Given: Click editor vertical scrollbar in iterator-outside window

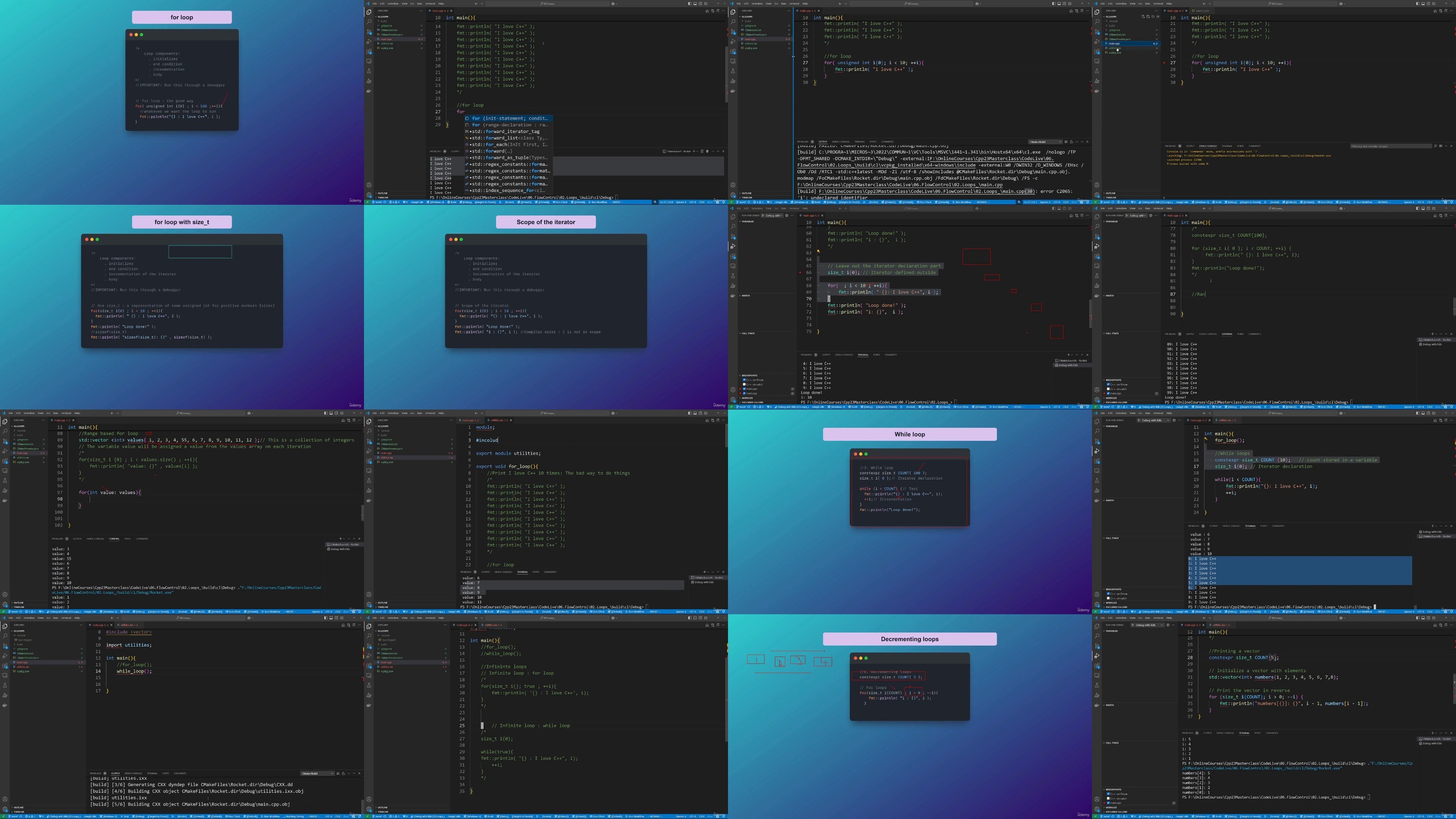Looking at the screenshot, I should [1090, 313].
